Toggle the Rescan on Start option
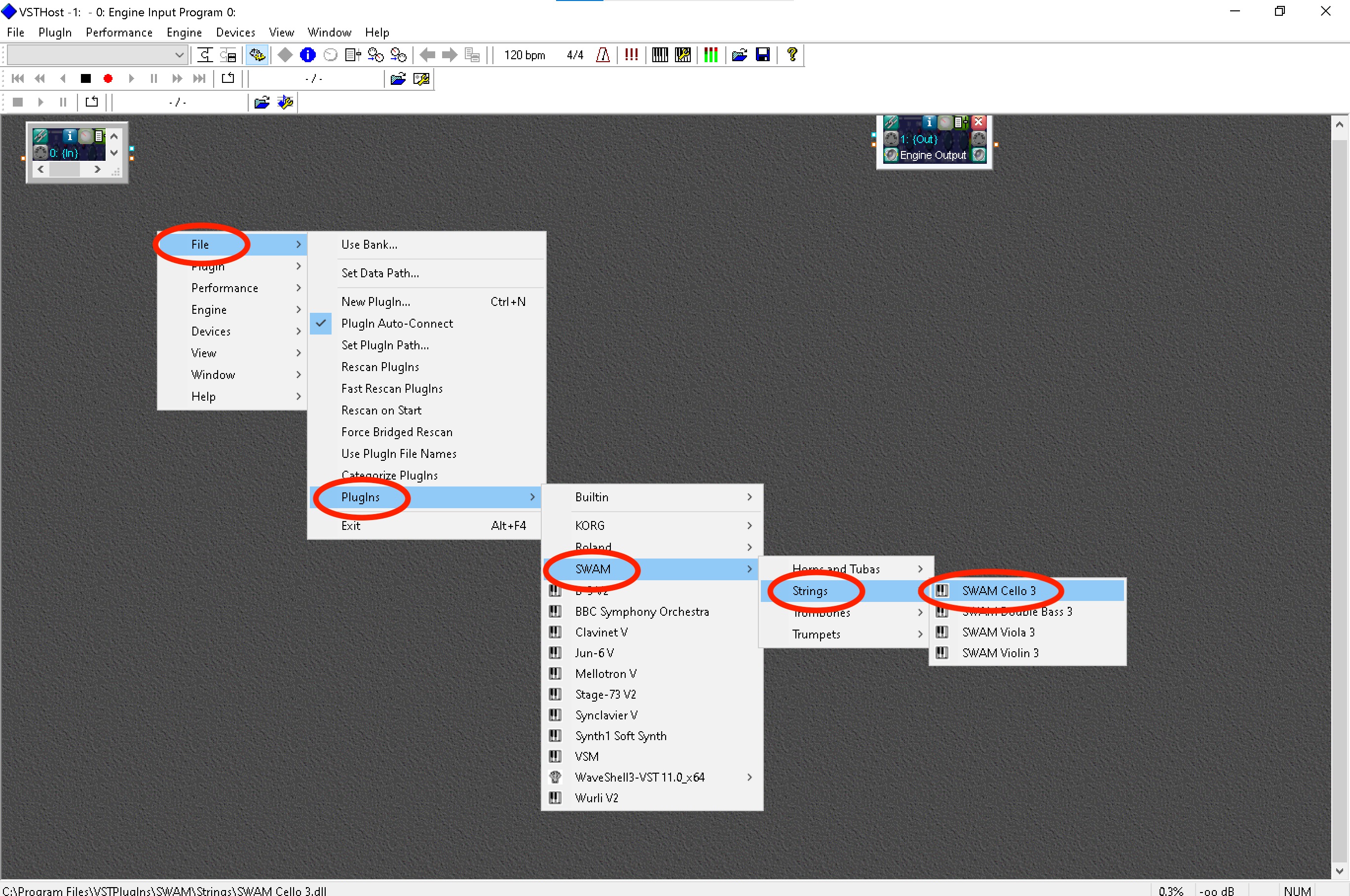The height and width of the screenshot is (896, 1350). point(381,411)
